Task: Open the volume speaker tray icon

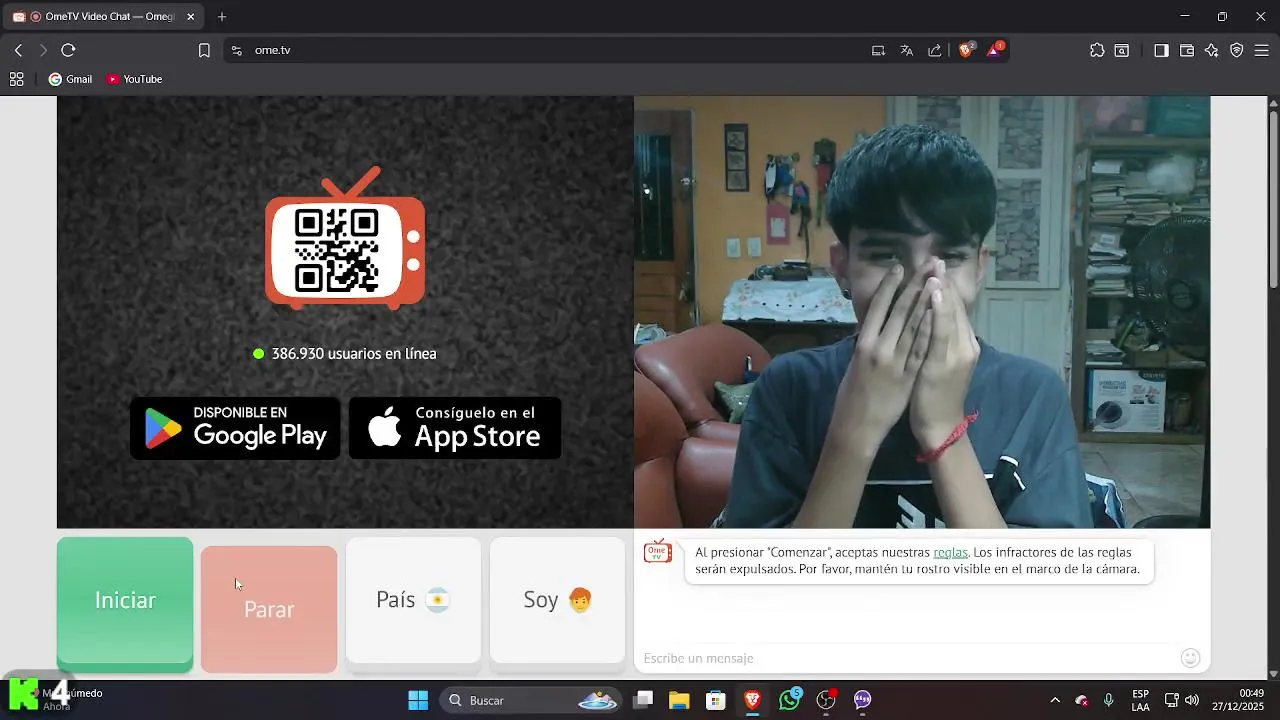Action: 1192,700
